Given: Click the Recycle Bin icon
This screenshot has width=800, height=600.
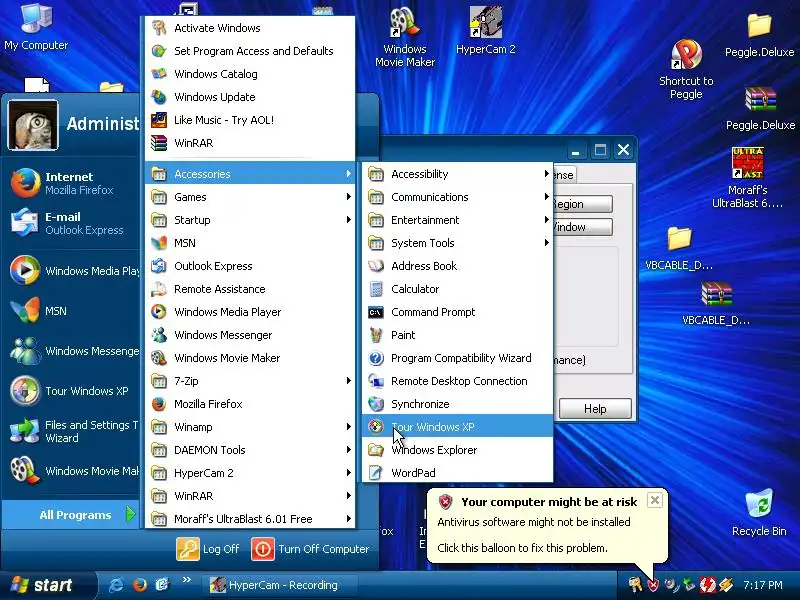Looking at the screenshot, I should coord(759,512).
